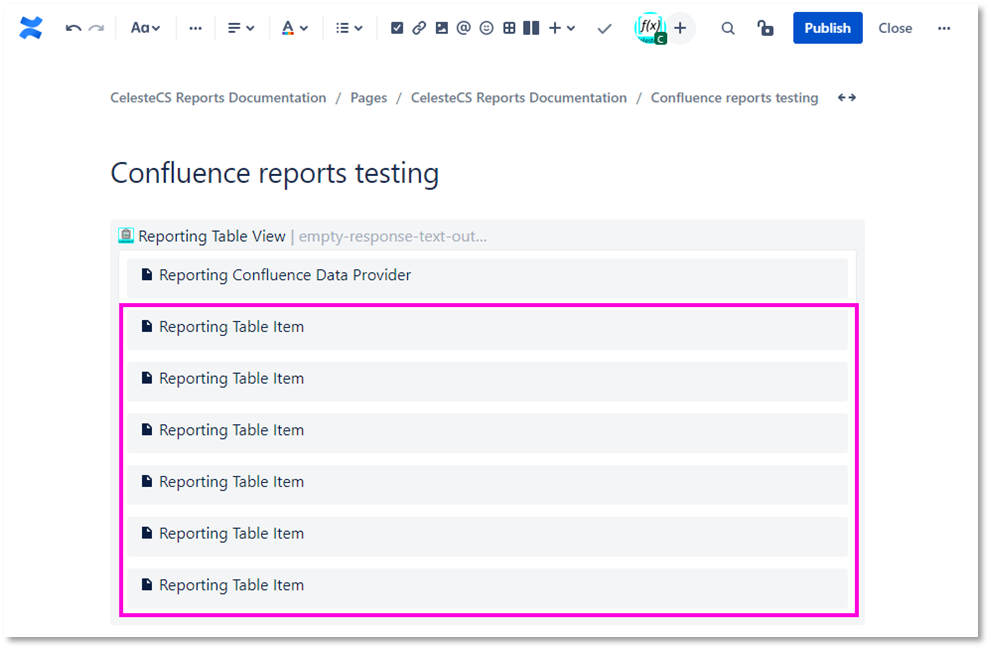Image resolution: width=991 pixels, height=650 pixels.
Task: Click the checkmark saved status icon
Action: [604, 28]
